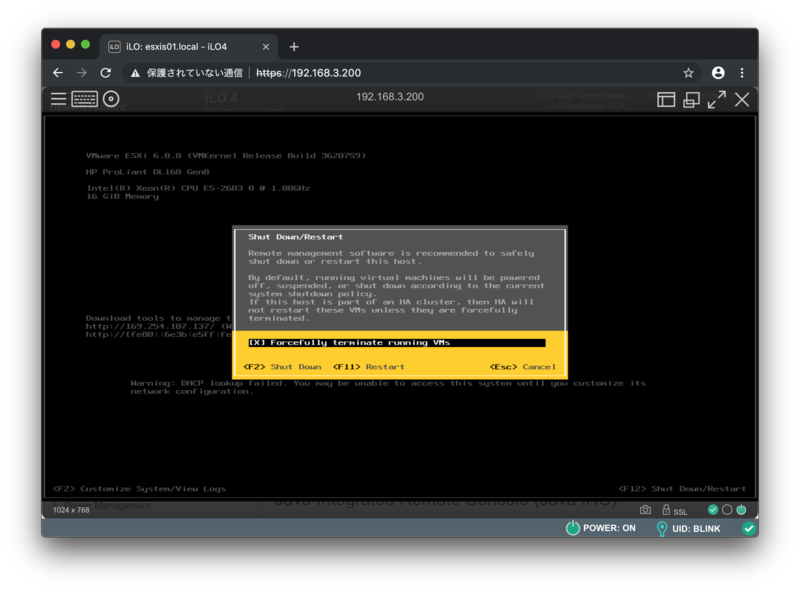
Task: Click the green check icon in the footer
Action: coord(748,529)
